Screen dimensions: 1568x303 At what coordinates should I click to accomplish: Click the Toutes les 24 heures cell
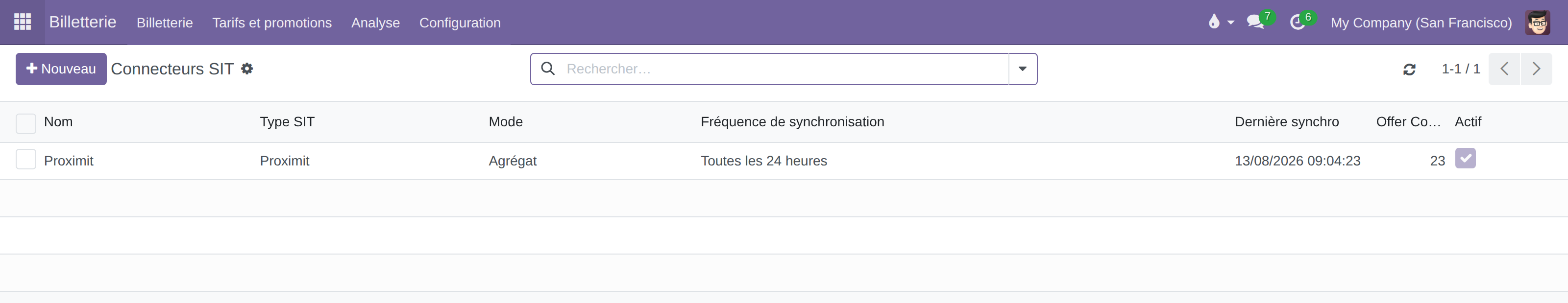pyautogui.click(x=763, y=161)
